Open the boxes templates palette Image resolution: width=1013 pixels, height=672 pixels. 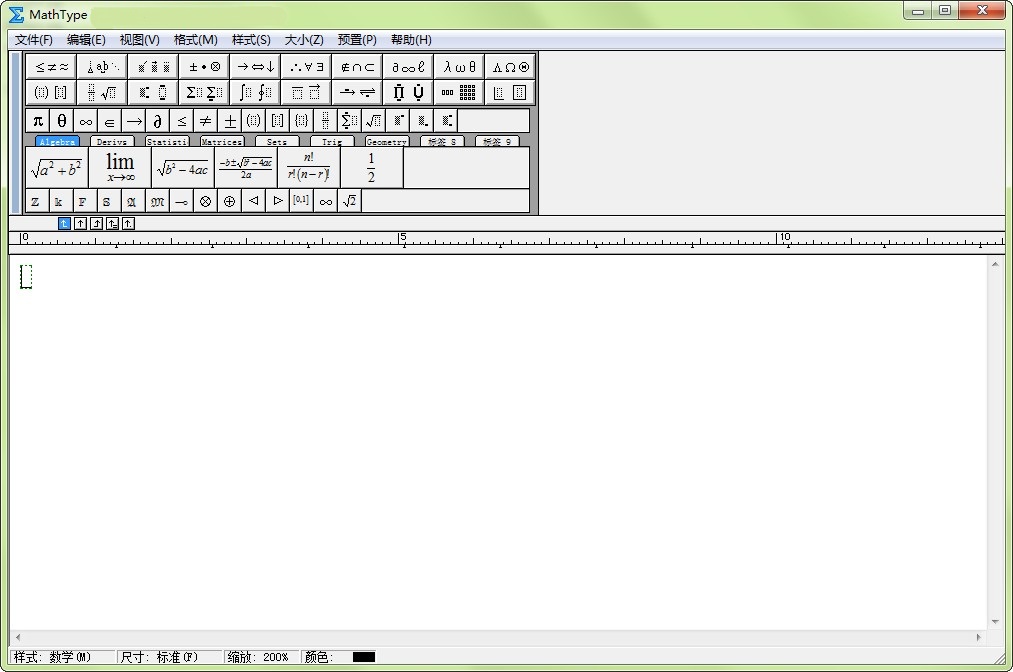[x=510, y=92]
